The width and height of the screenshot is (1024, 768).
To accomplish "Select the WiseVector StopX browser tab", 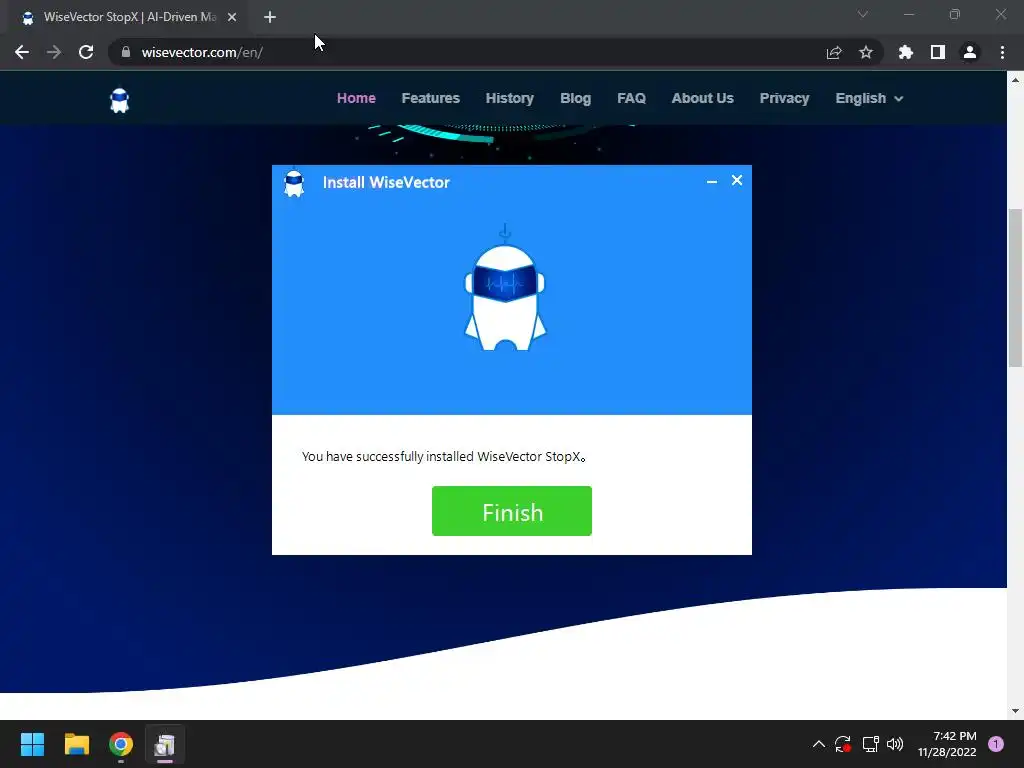I will [127, 18].
